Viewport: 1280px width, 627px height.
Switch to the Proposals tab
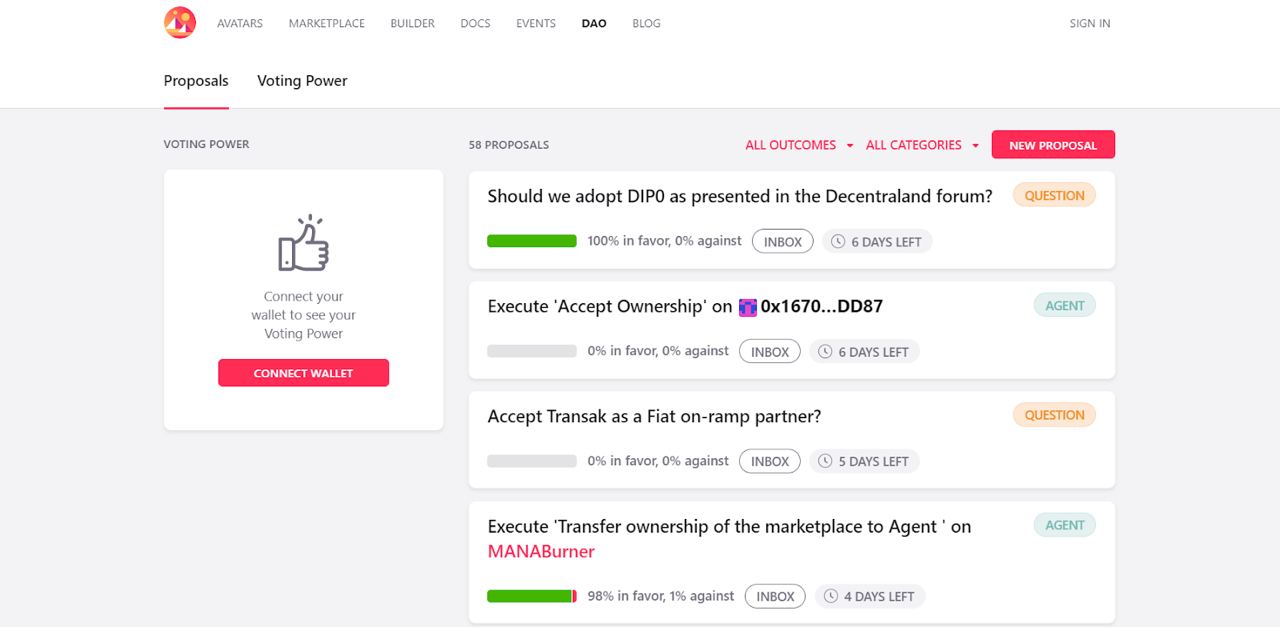[196, 81]
